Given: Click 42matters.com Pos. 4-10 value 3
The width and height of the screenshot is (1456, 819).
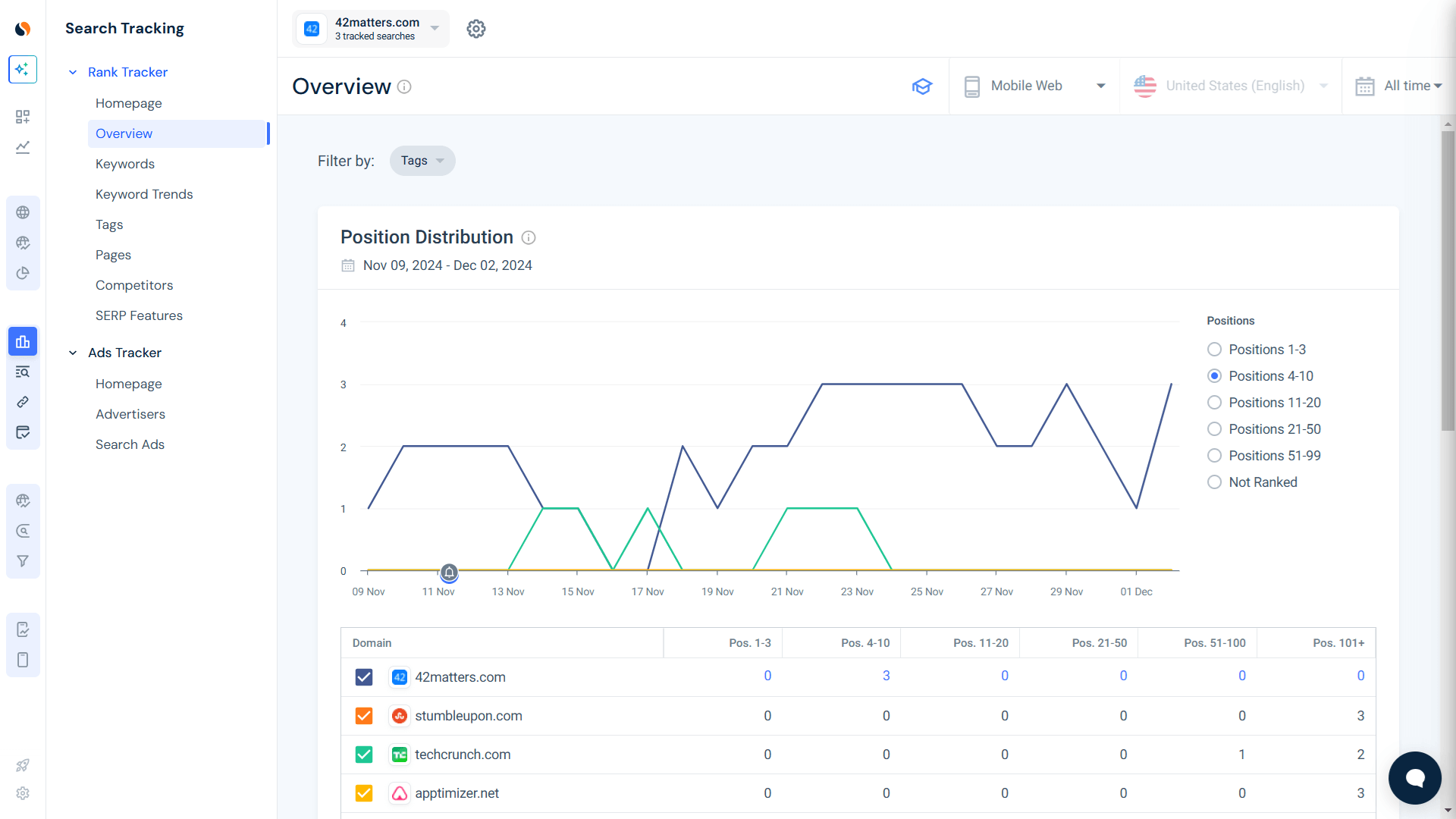Looking at the screenshot, I should click(x=886, y=676).
